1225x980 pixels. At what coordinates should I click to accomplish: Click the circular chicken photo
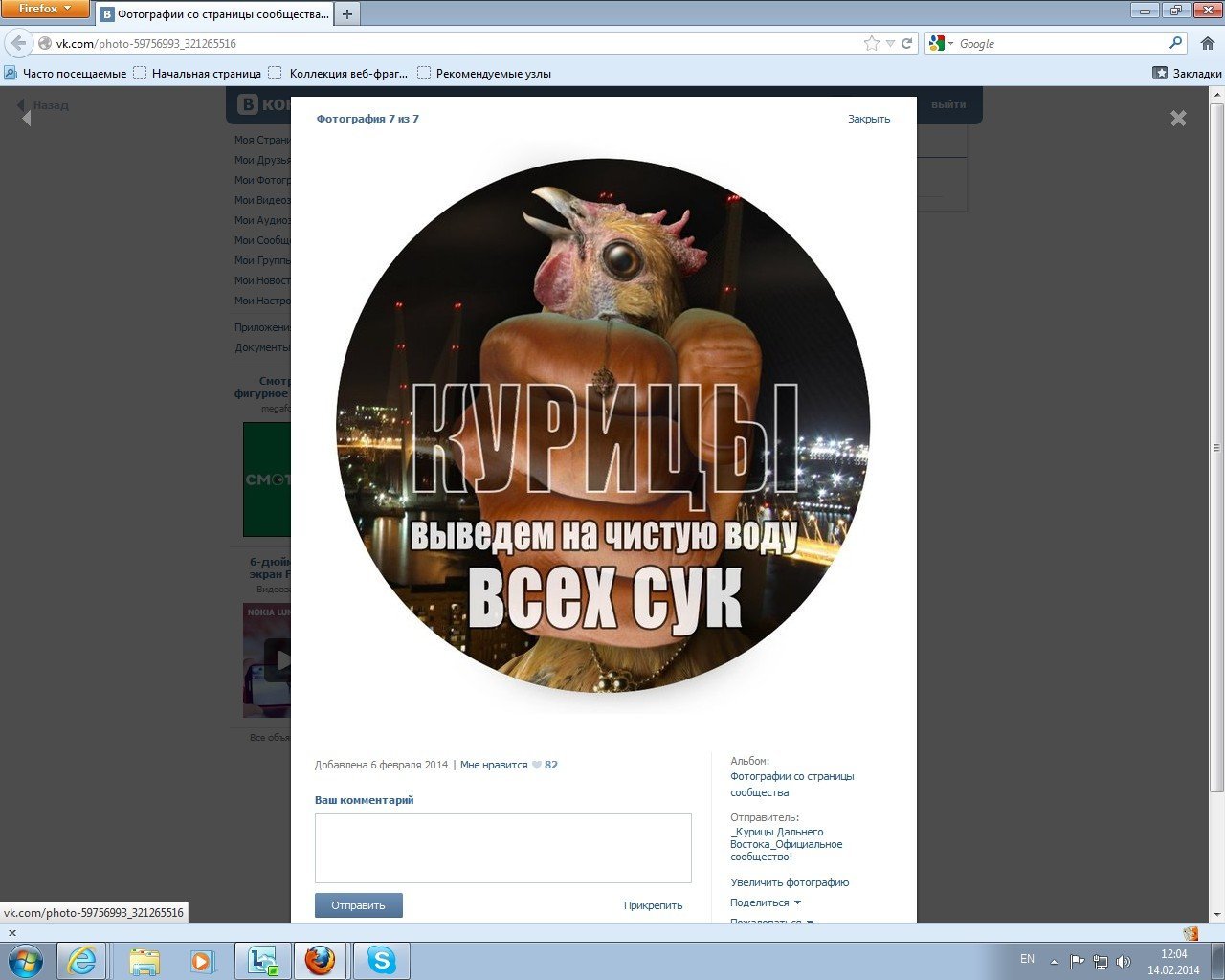[603, 425]
